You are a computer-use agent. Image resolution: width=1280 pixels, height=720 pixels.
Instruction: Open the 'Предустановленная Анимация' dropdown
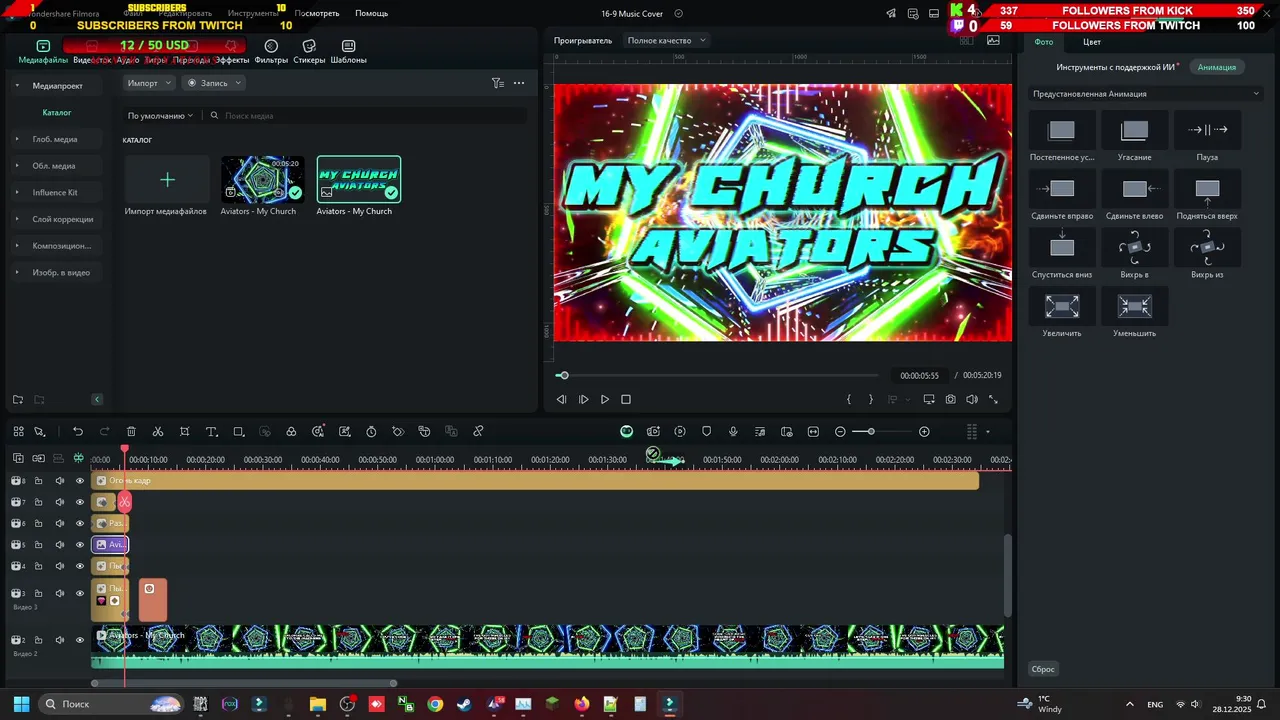tap(1146, 94)
